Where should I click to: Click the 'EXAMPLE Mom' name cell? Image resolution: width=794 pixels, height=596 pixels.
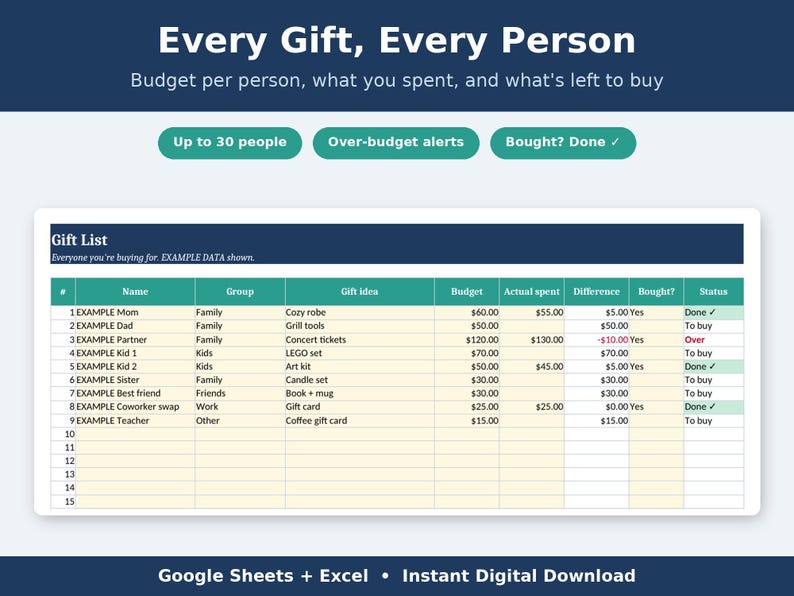coord(135,312)
